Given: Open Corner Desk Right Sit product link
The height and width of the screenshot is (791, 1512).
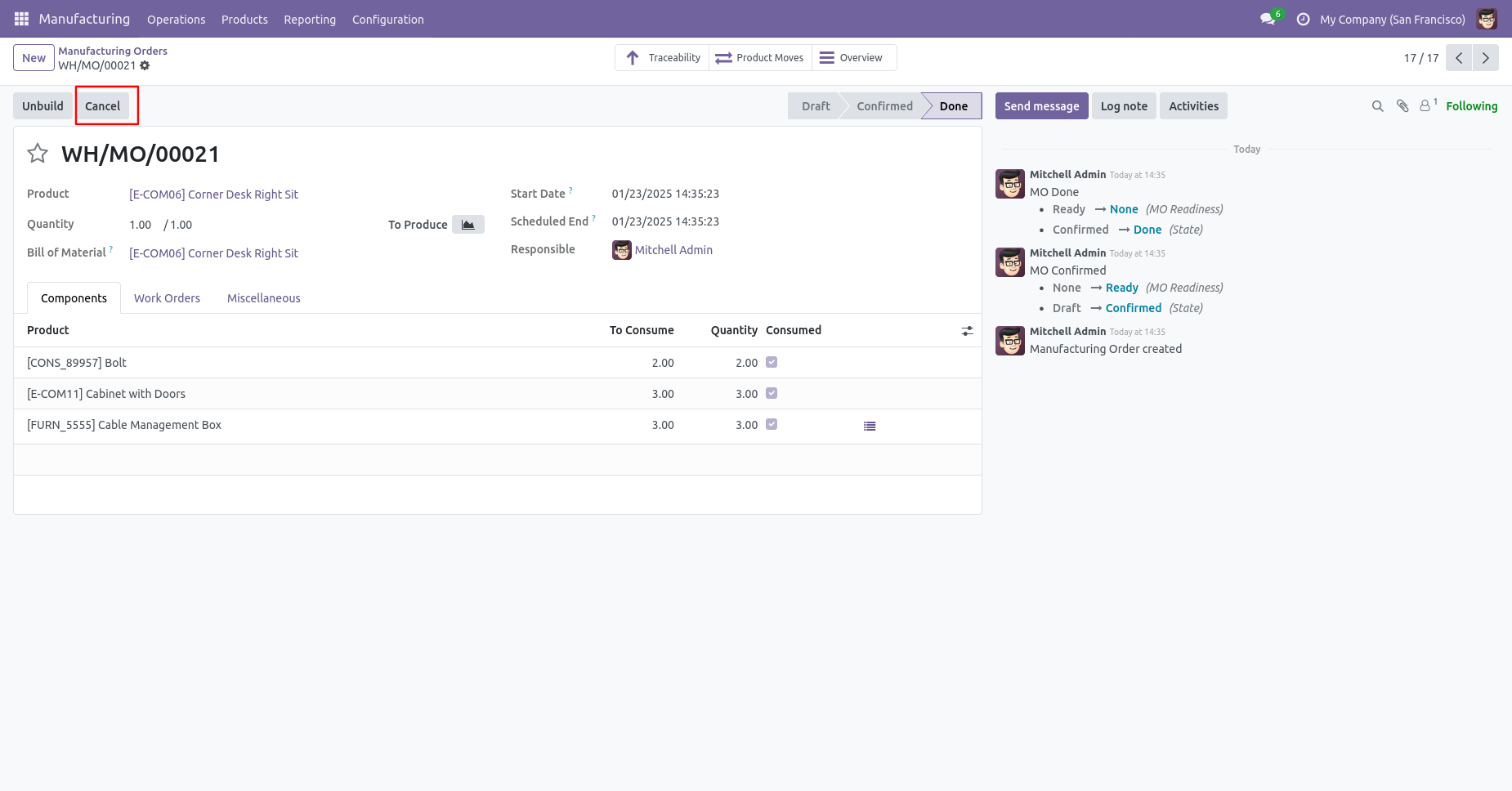Looking at the screenshot, I should 213,194.
